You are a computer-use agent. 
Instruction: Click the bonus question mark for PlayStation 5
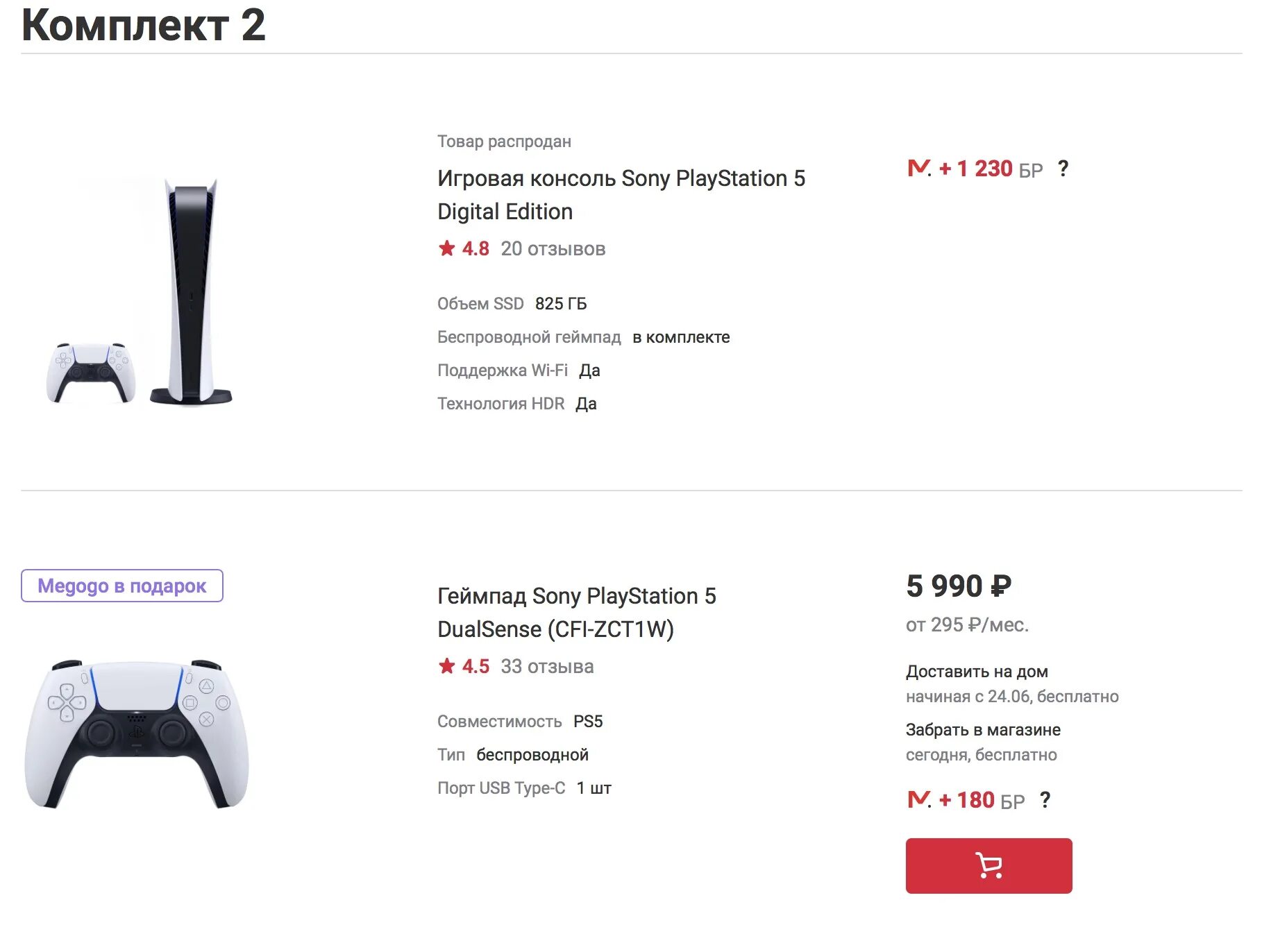(x=1063, y=169)
